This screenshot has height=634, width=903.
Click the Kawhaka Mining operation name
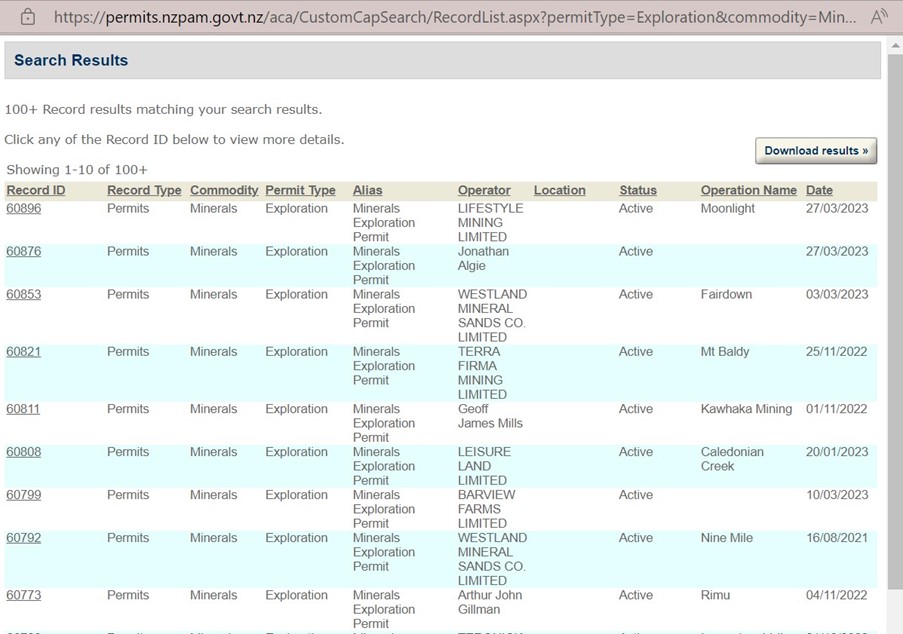click(746, 409)
